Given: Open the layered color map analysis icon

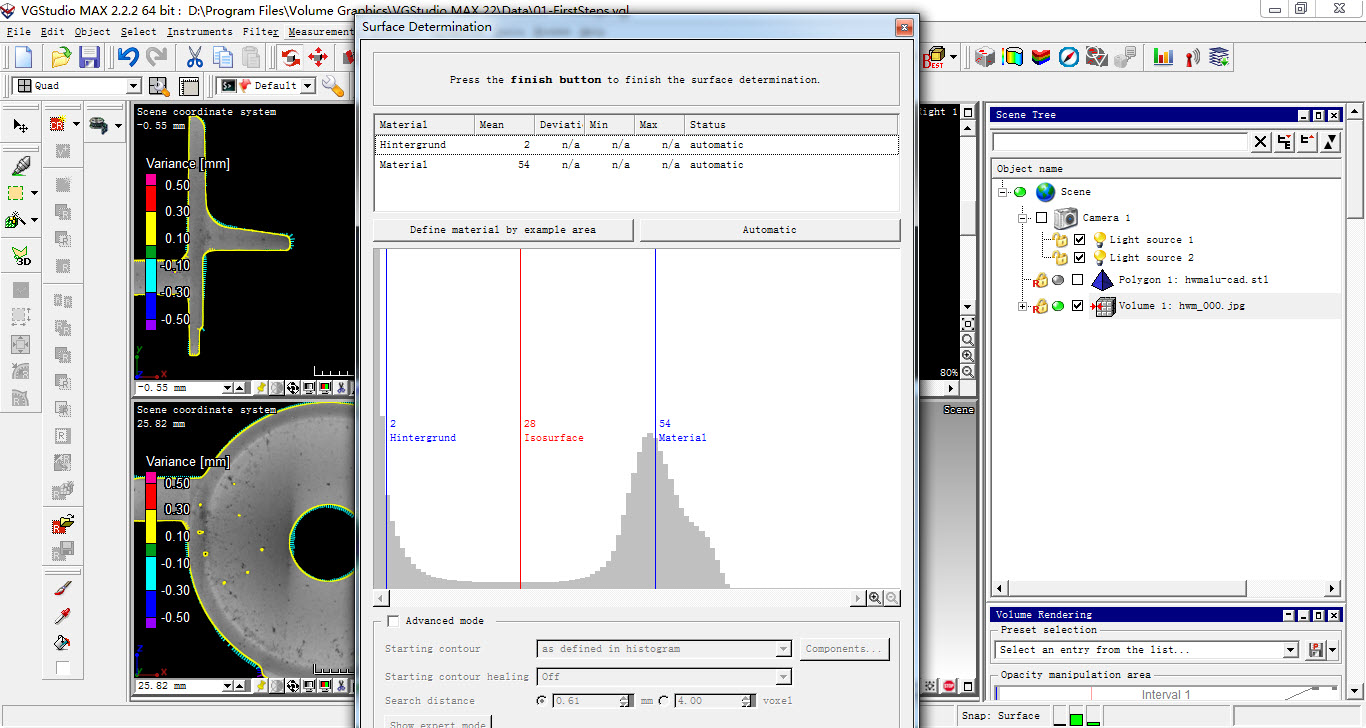Looking at the screenshot, I should 1041,57.
